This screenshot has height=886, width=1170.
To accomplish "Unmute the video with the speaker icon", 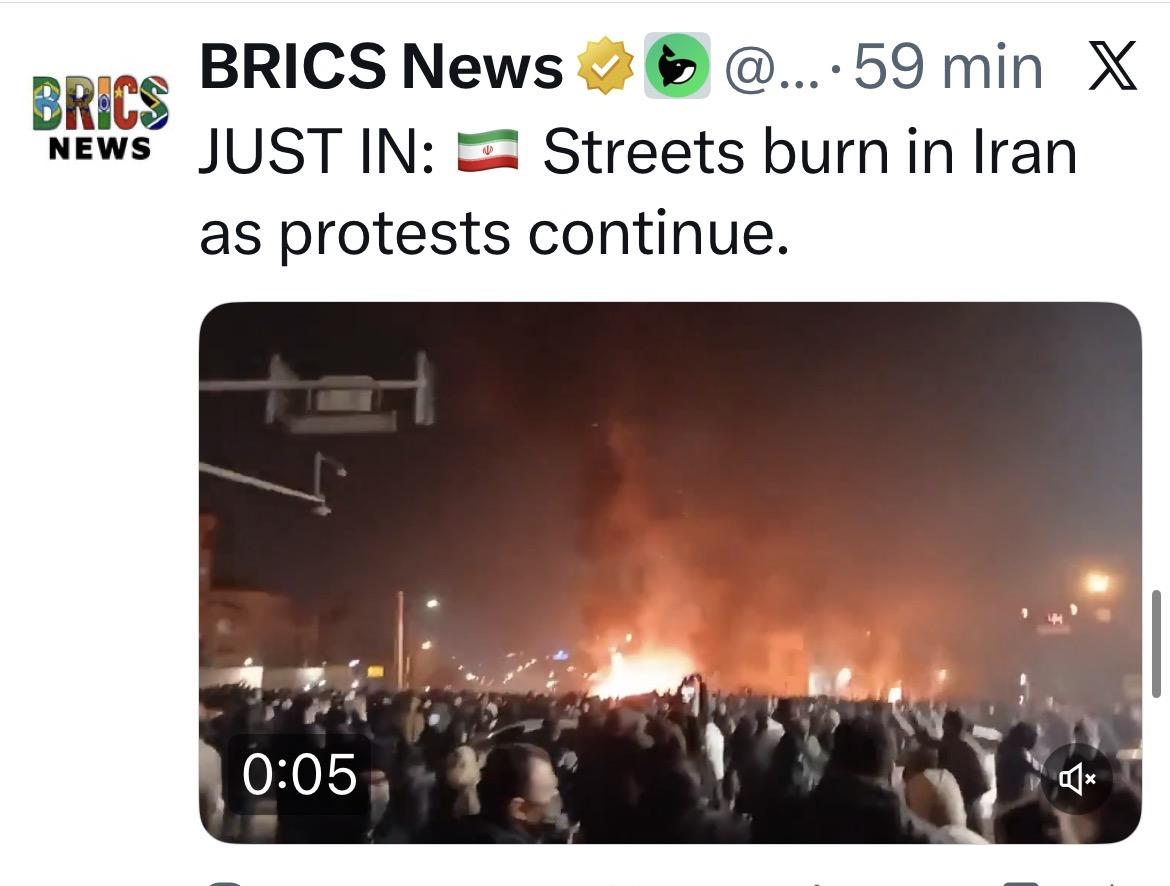I will point(1077,779).
